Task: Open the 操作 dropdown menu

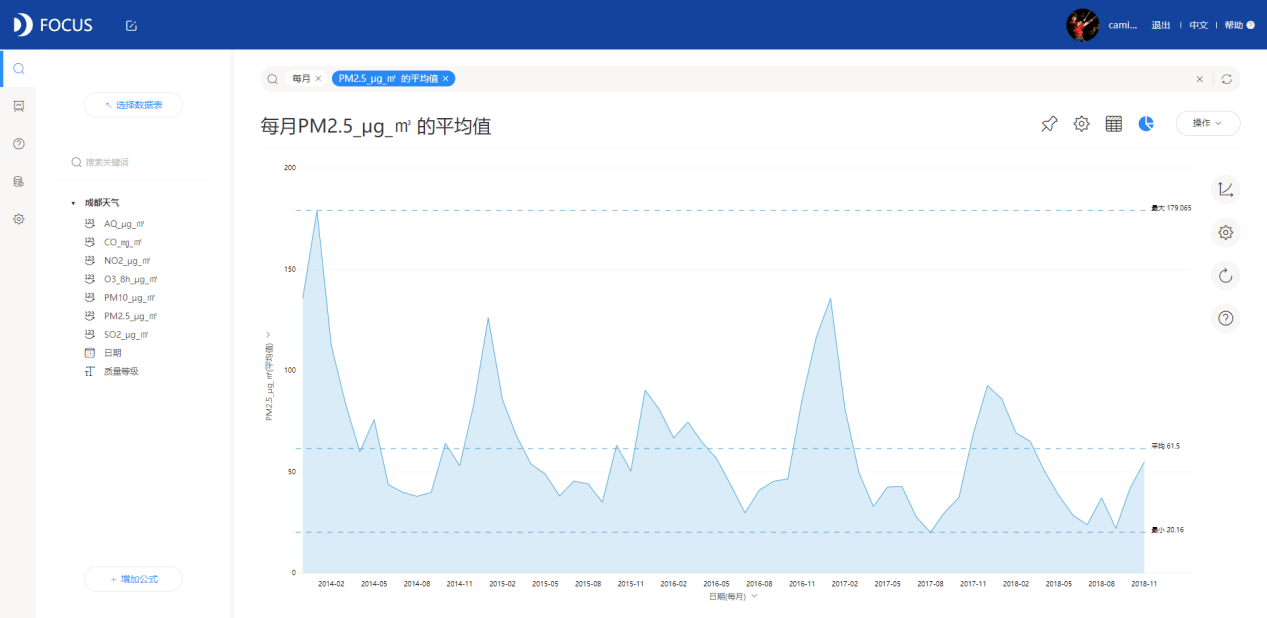Action: 1207,123
